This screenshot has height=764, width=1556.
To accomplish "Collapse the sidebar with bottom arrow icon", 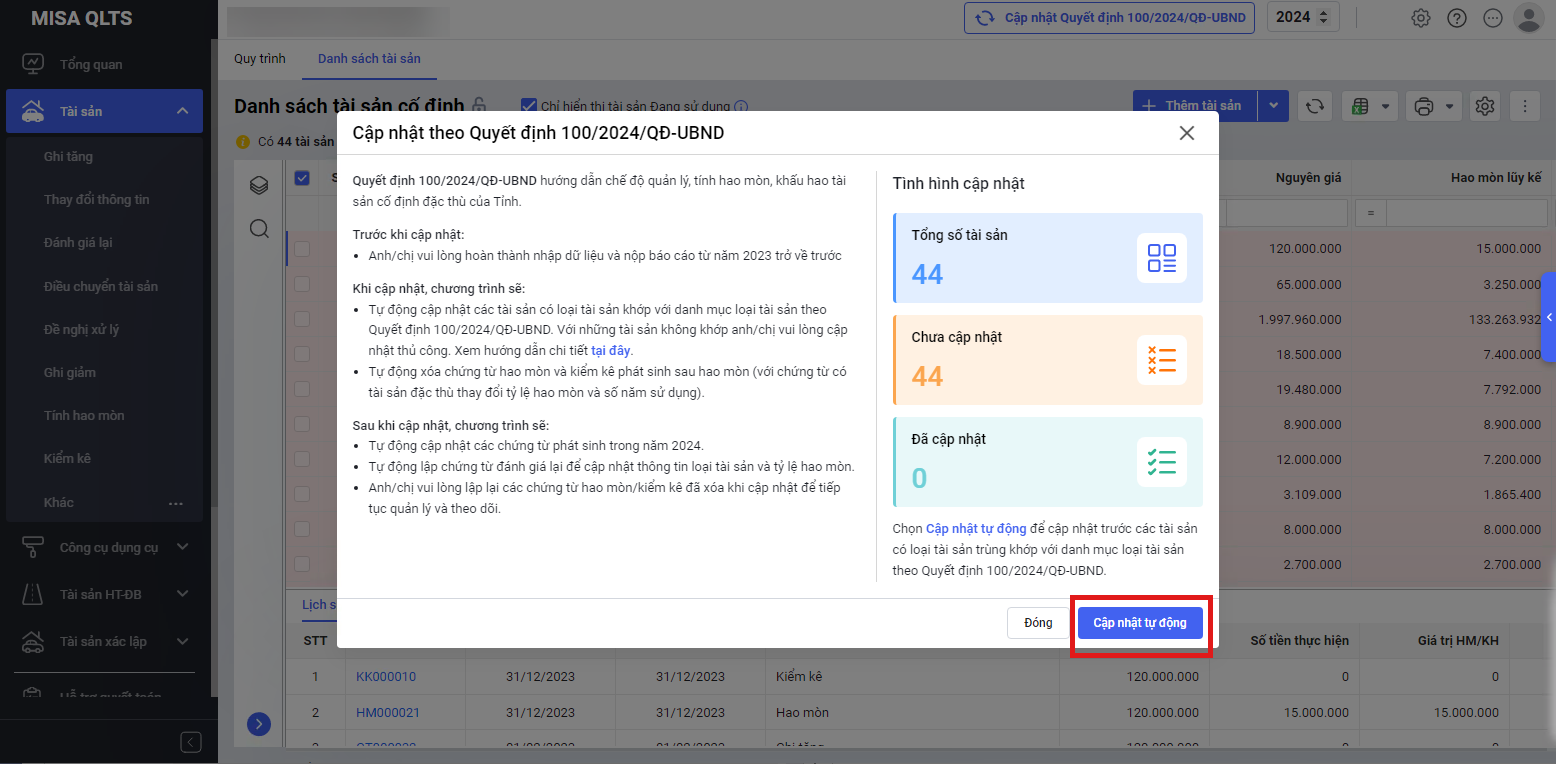I will (x=191, y=742).
